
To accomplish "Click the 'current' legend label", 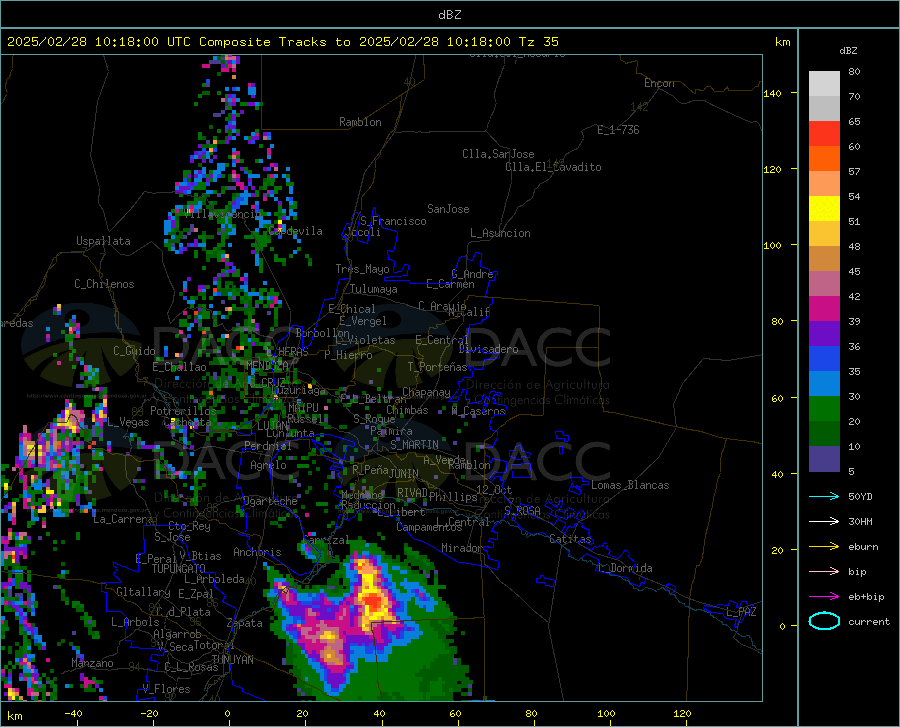I will coord(869,621).
